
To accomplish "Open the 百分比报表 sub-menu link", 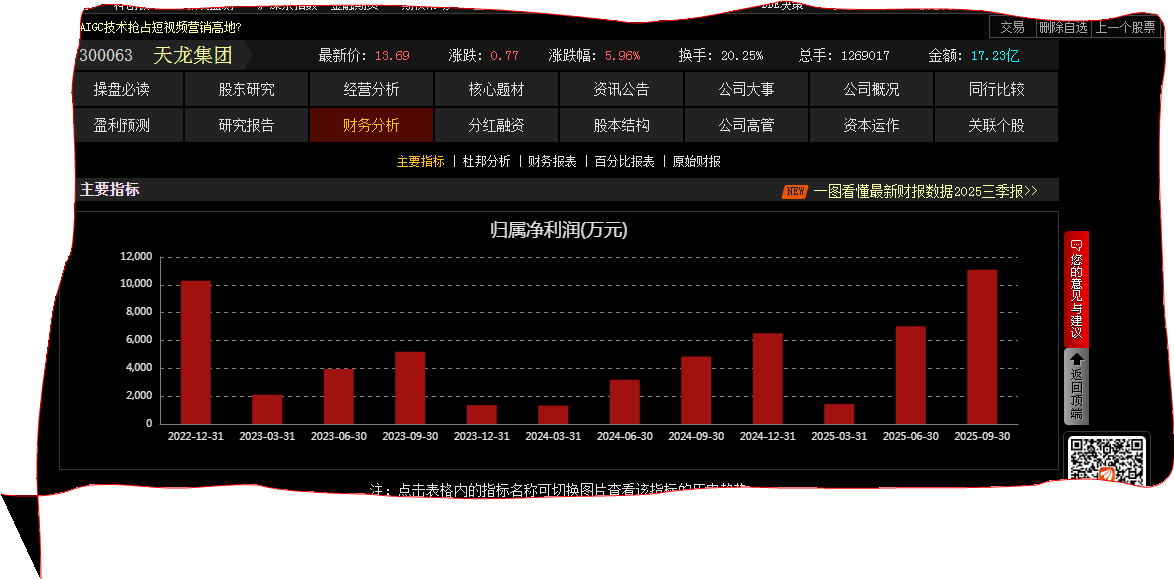I will [x=624, y=161].
